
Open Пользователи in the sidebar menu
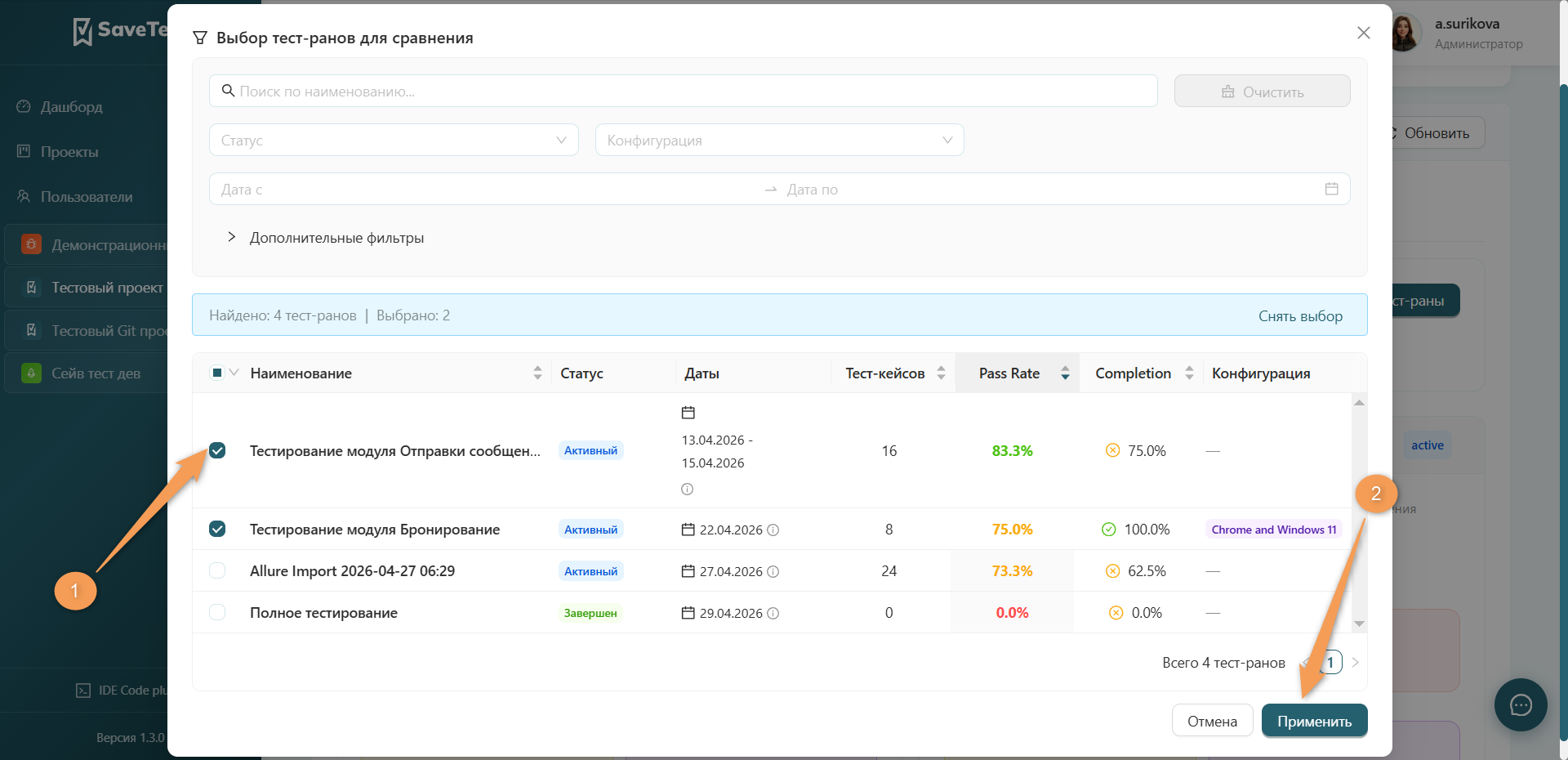coord(87,197)
